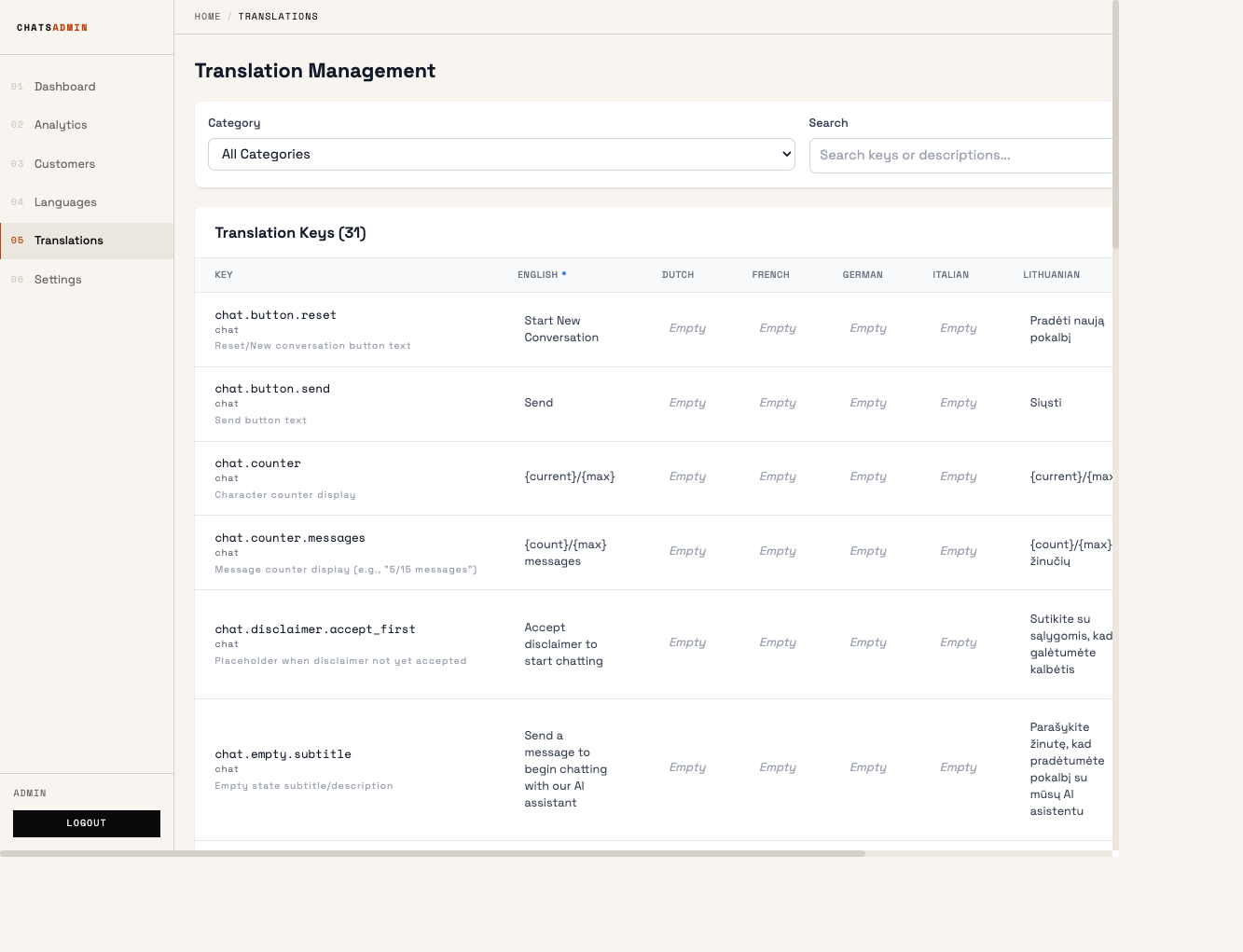
Task: Click the search keys input field
Action: point(960,155)
